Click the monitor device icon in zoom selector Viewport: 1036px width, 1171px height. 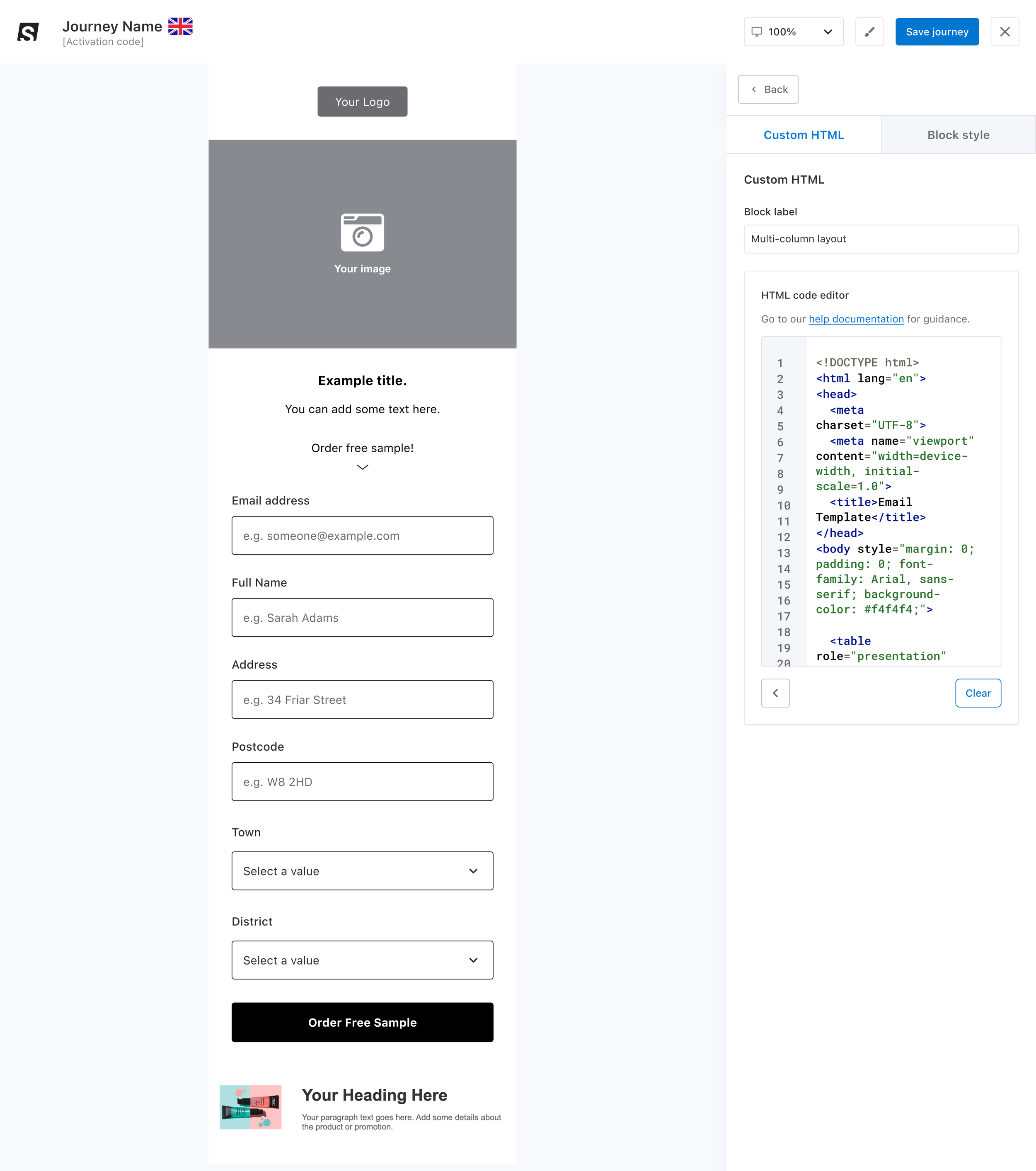pyautogui.click(x=757, y=32)
